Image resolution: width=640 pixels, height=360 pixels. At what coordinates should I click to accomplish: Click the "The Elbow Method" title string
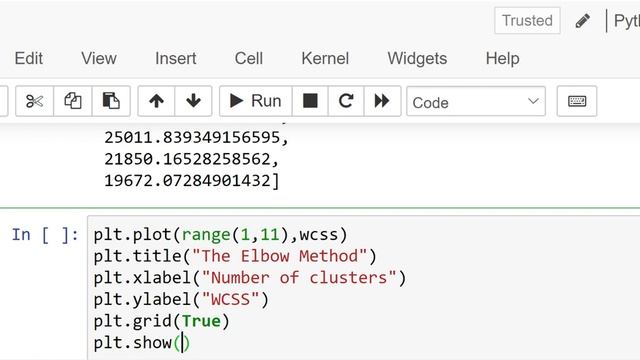click(279, 256)
